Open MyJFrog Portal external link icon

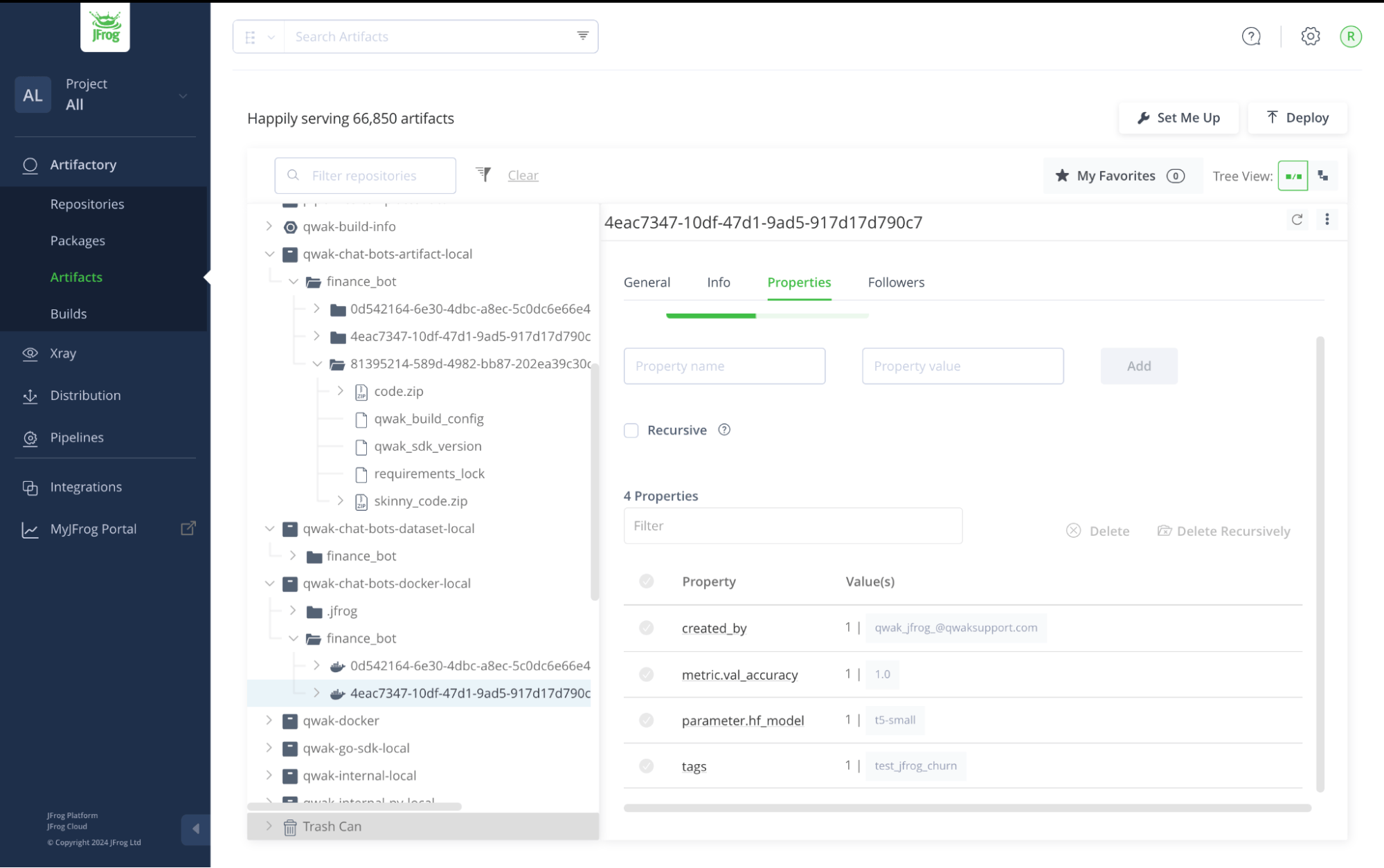pos(188,528)
